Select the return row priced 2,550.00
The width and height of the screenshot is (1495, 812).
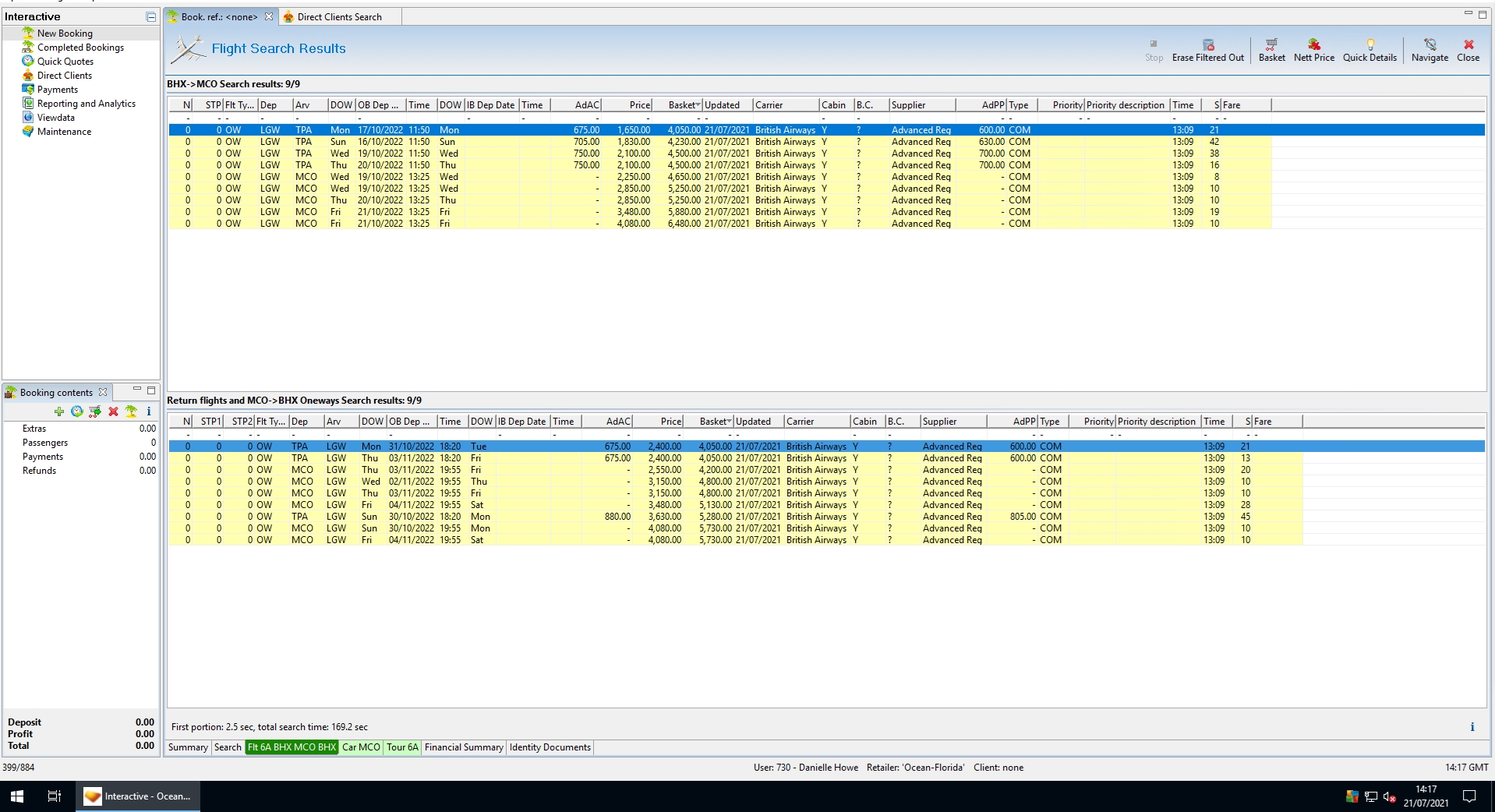[x=736, y=470]
